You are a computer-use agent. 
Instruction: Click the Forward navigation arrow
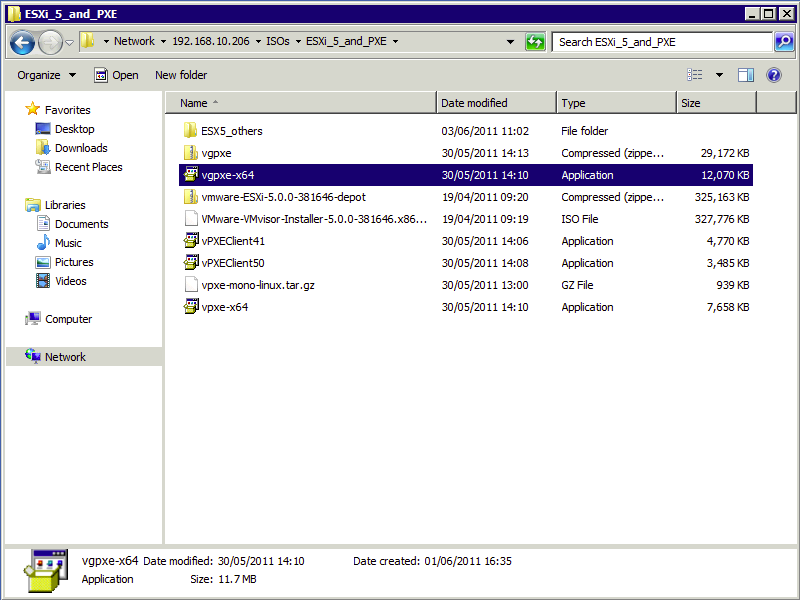(50, 42)
